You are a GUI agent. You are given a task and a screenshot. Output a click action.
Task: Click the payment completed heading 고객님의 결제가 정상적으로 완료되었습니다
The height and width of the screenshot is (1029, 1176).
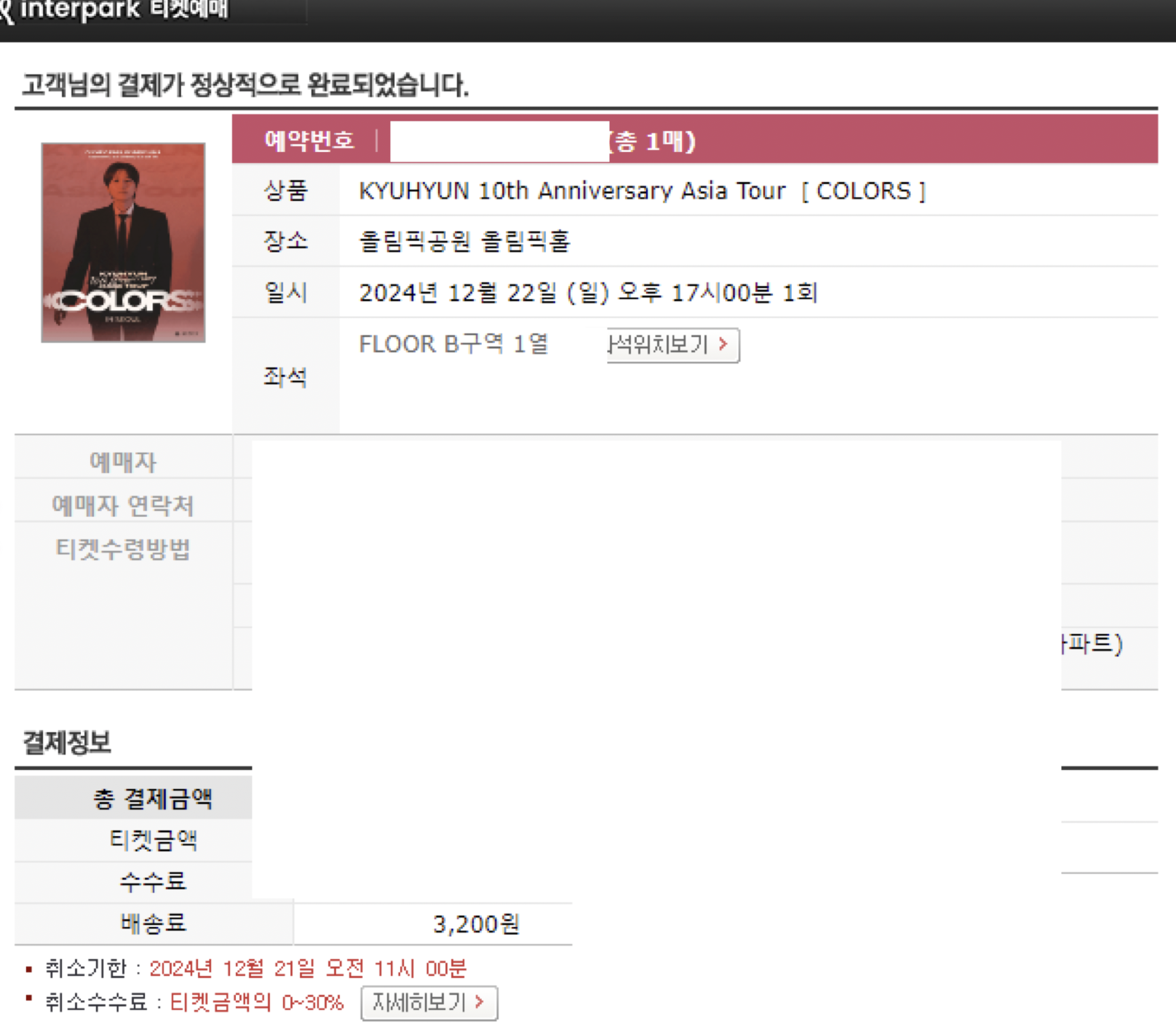coord(245,85)
